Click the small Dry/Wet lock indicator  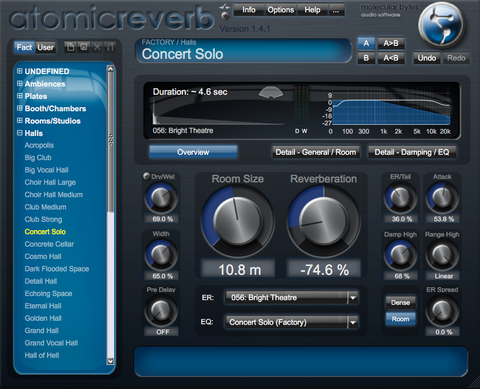coord(146,176)
